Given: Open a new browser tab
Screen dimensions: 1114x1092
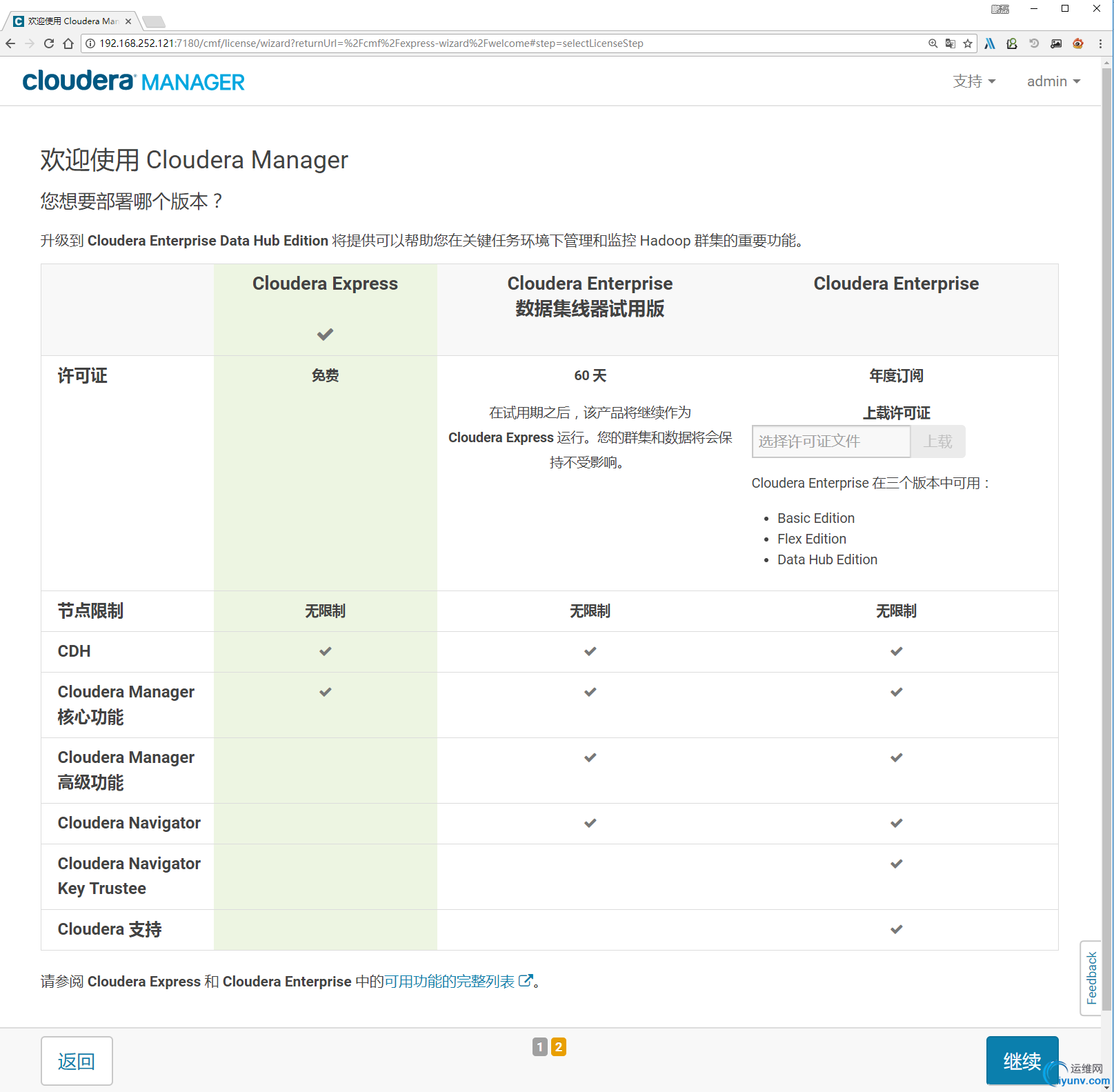Looking at the screenshot, I should [x=153, y=21].
